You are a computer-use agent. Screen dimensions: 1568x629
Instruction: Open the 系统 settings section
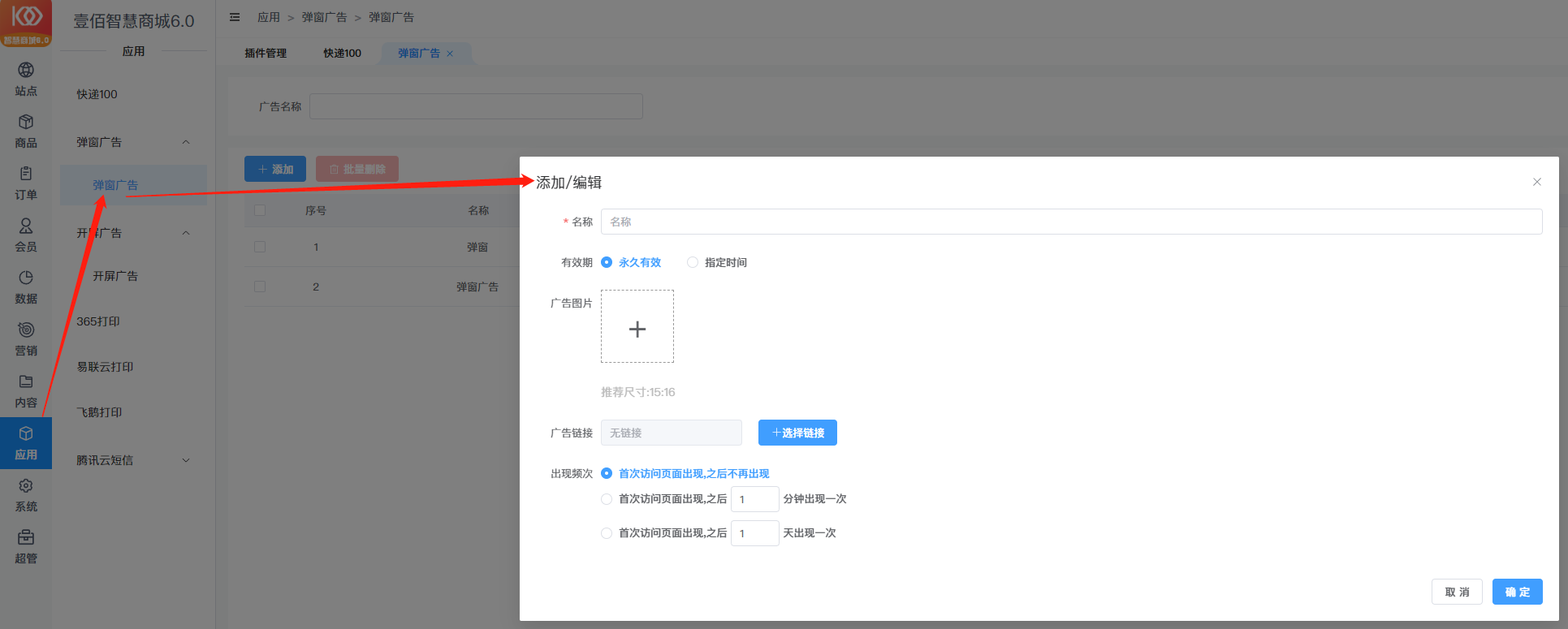26,495
